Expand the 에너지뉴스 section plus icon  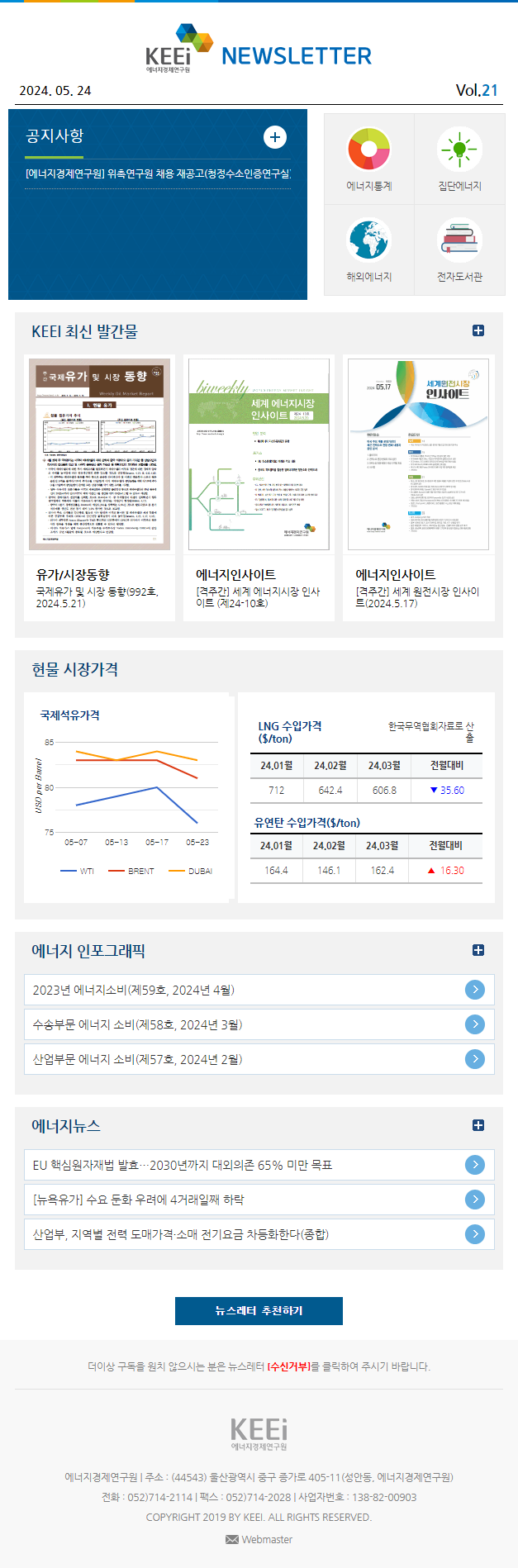[478, 1125]
